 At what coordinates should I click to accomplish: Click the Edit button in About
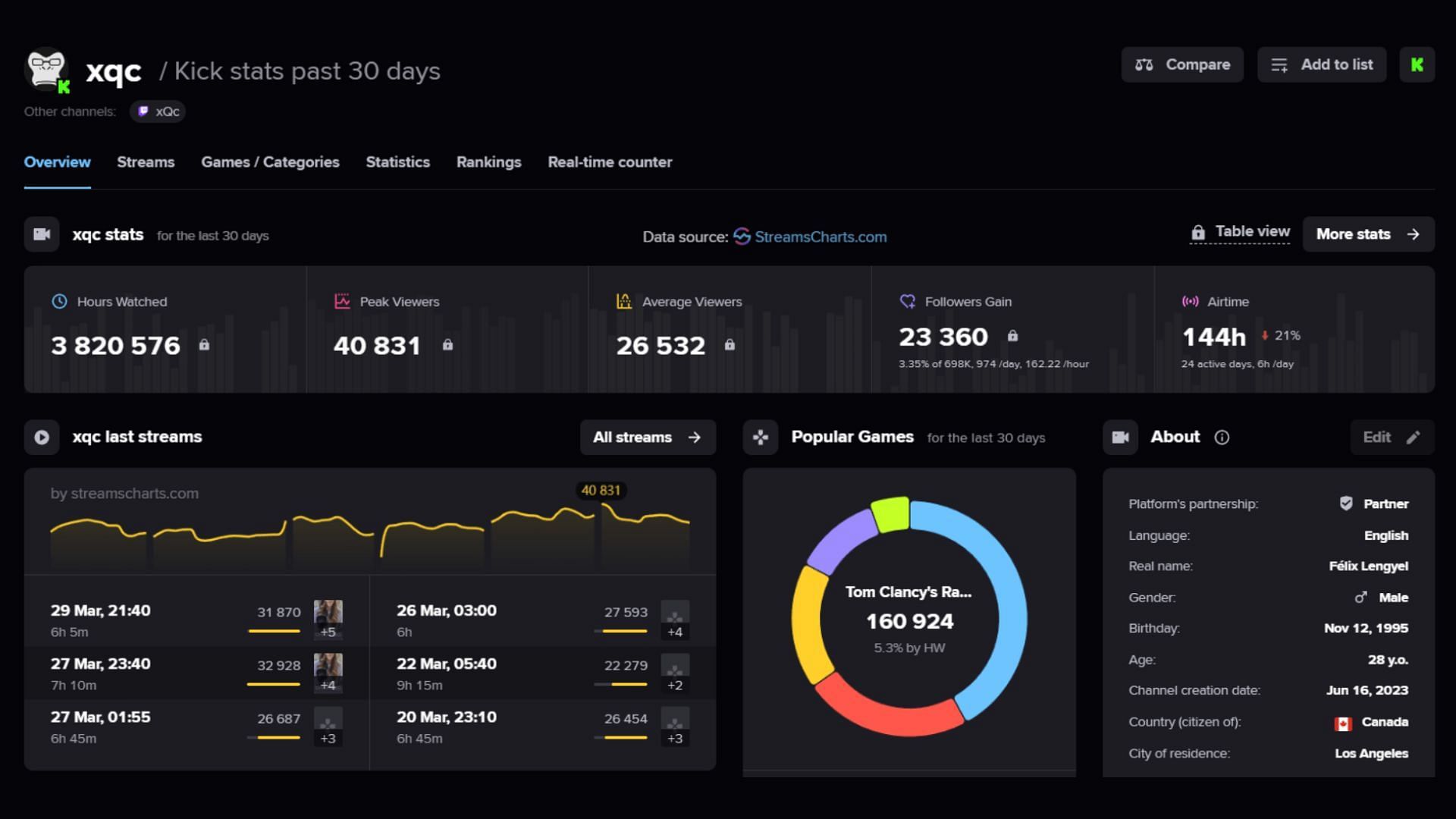1392,438
